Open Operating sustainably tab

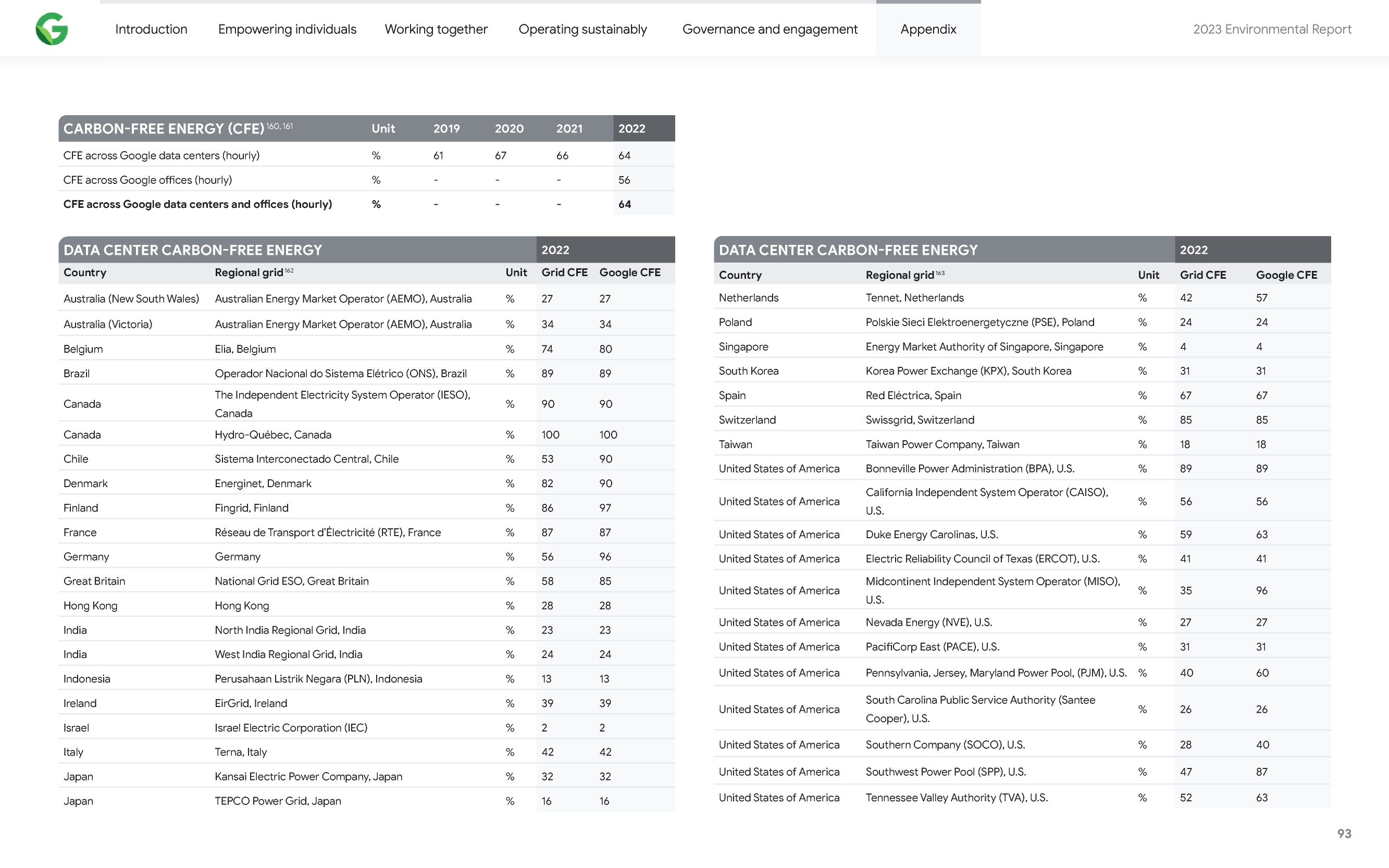click(x=582, y=29)
